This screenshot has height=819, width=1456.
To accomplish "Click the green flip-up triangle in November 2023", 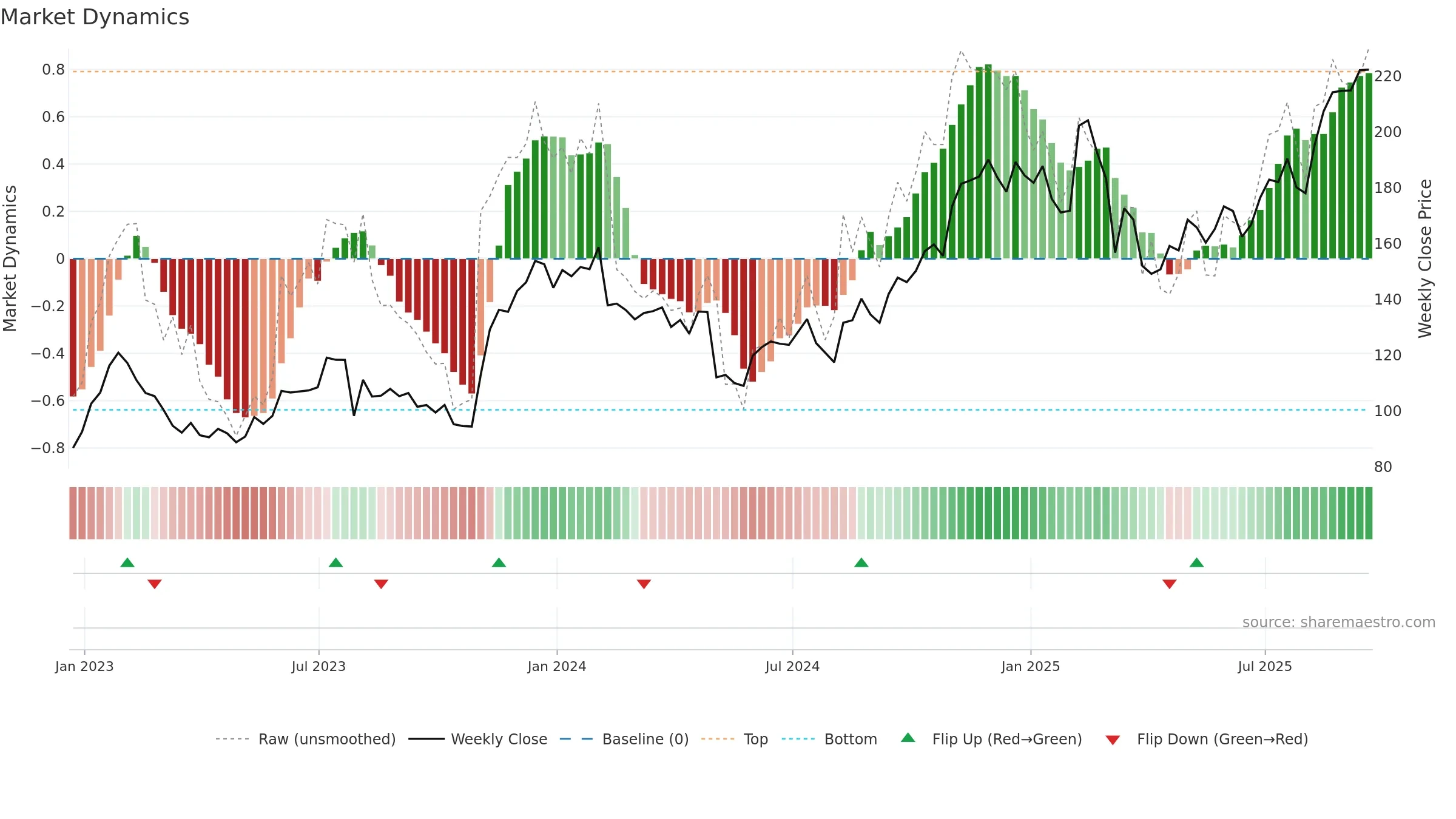I will pos(499,563).
